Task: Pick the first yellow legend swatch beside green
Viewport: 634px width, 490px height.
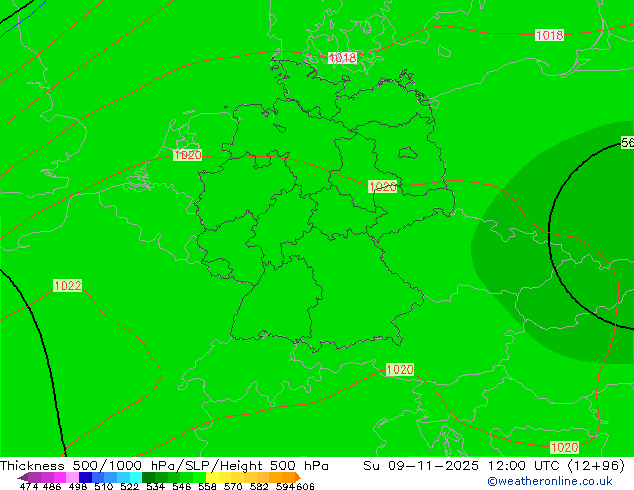Action: coord(212,477)
